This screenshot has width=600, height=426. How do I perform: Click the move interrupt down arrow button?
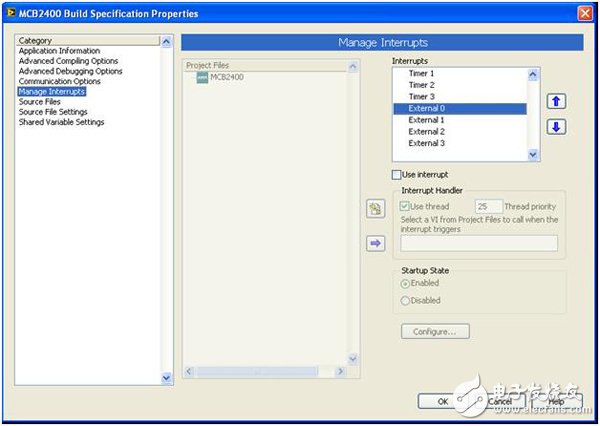point(556,127)
